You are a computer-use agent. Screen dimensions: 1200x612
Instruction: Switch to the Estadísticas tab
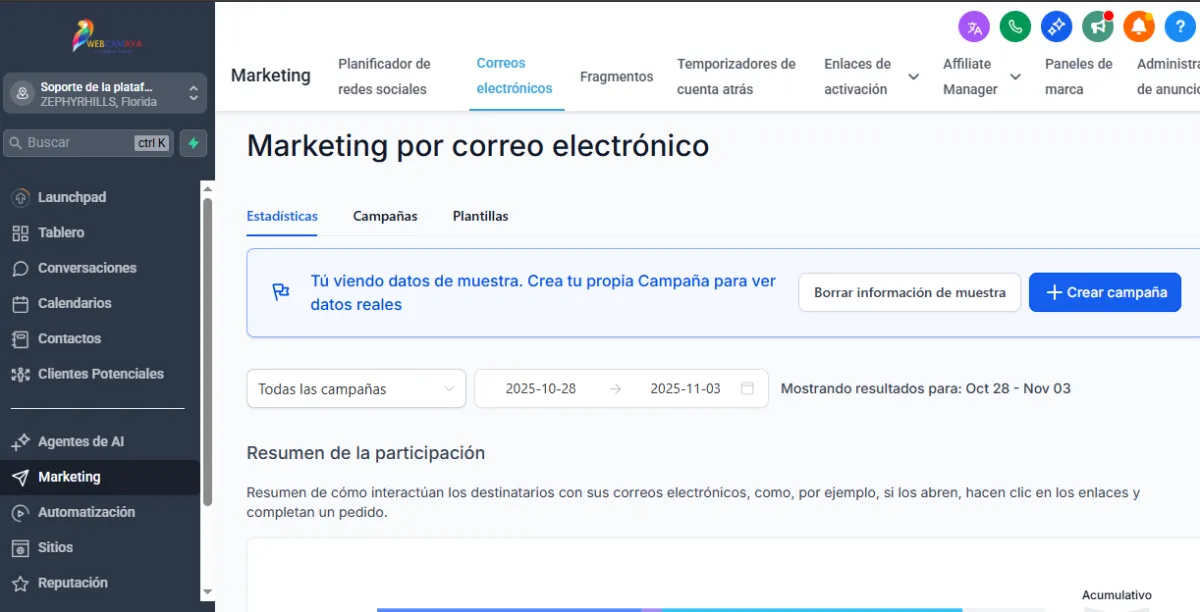(282, 216)
